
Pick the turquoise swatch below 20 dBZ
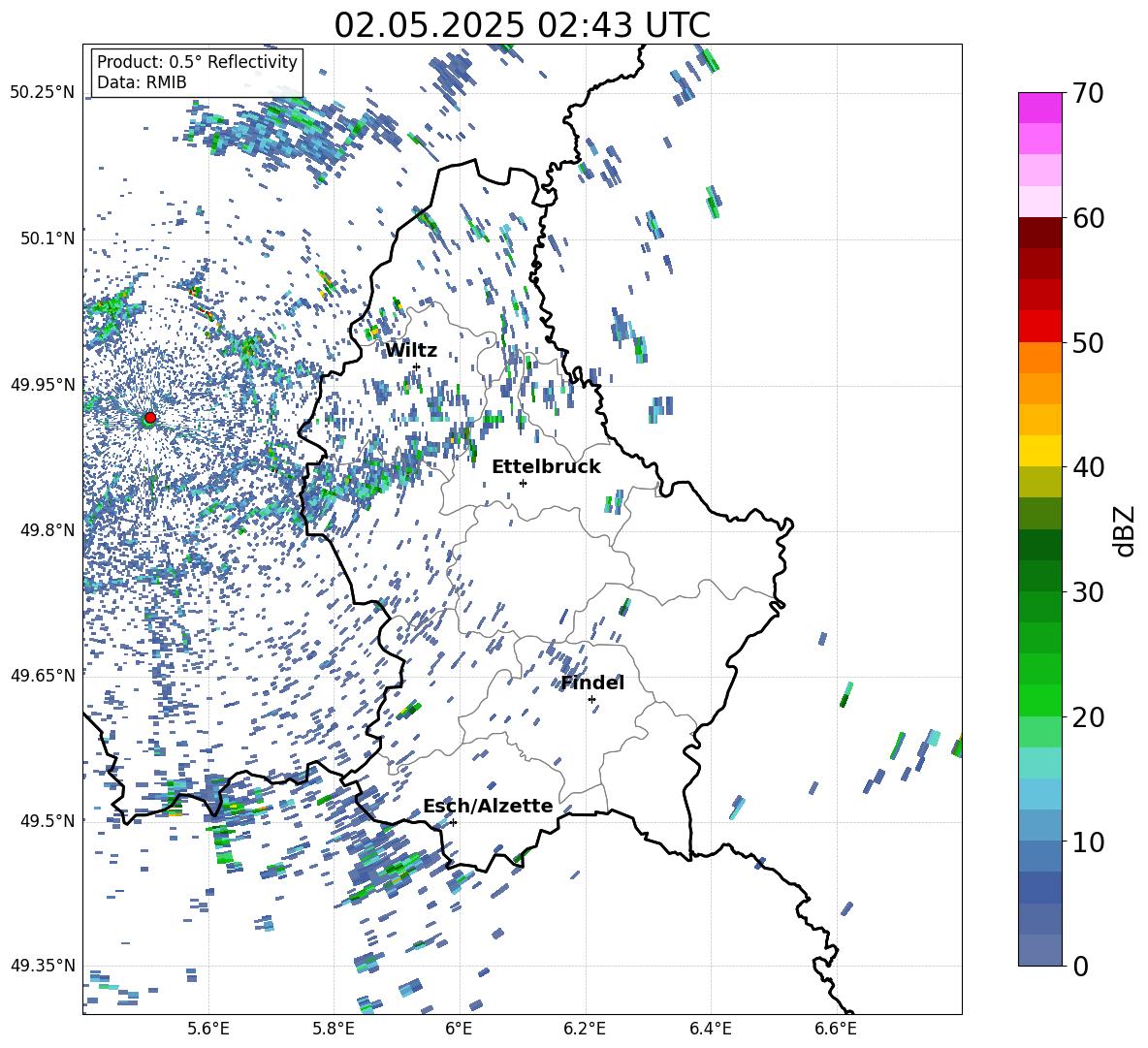[1039, 763]
